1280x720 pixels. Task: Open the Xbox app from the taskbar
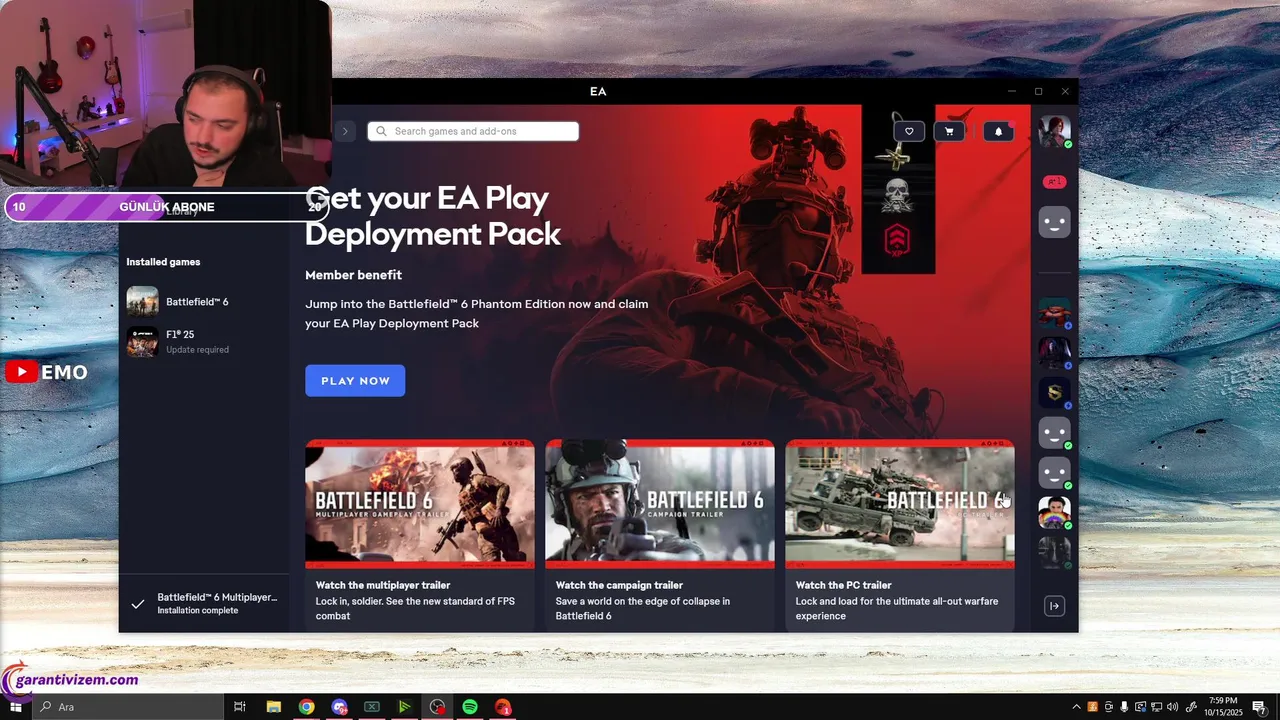(372, 707)
